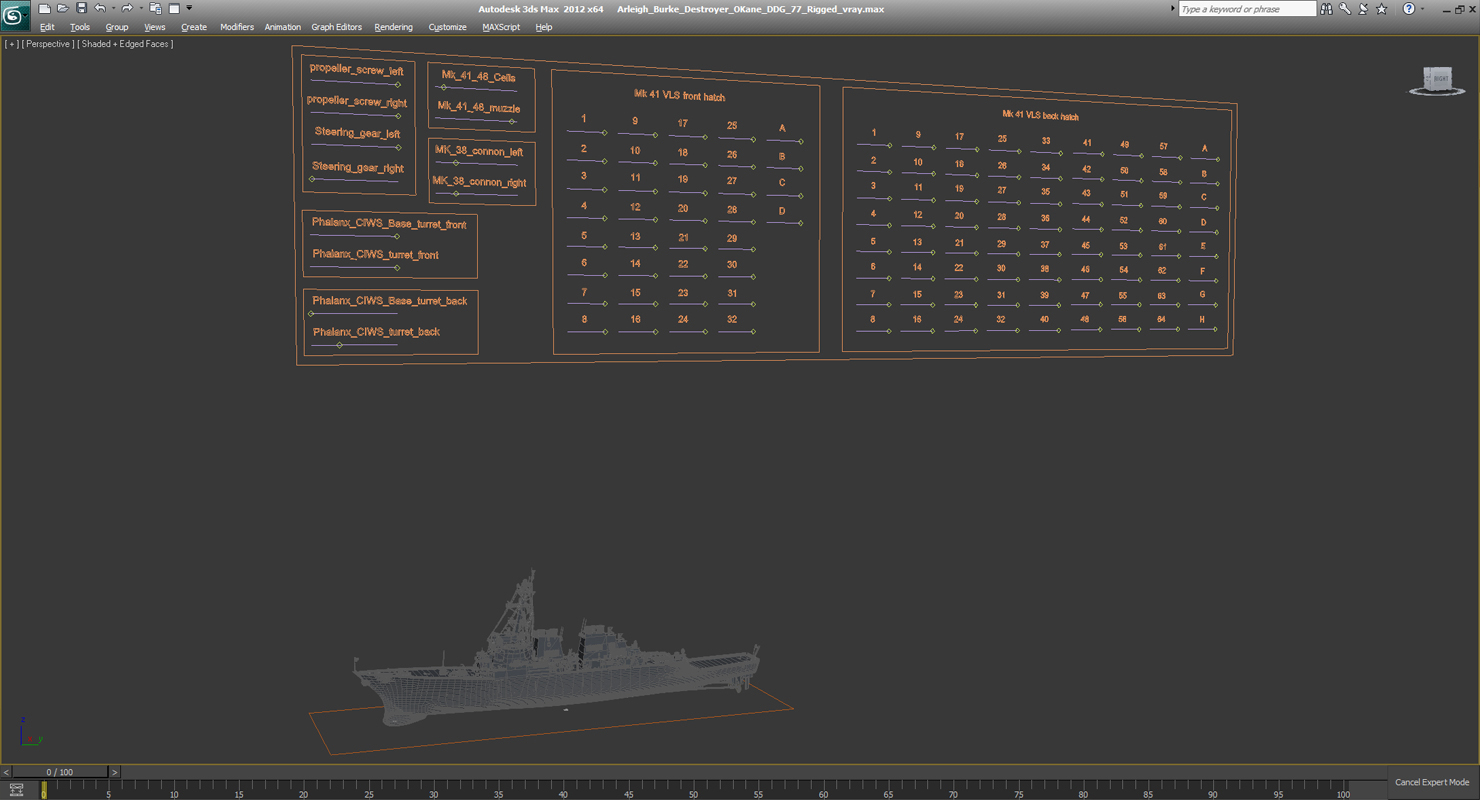Redo the last undone action
Screen dimensions: 1480x800
127,9
